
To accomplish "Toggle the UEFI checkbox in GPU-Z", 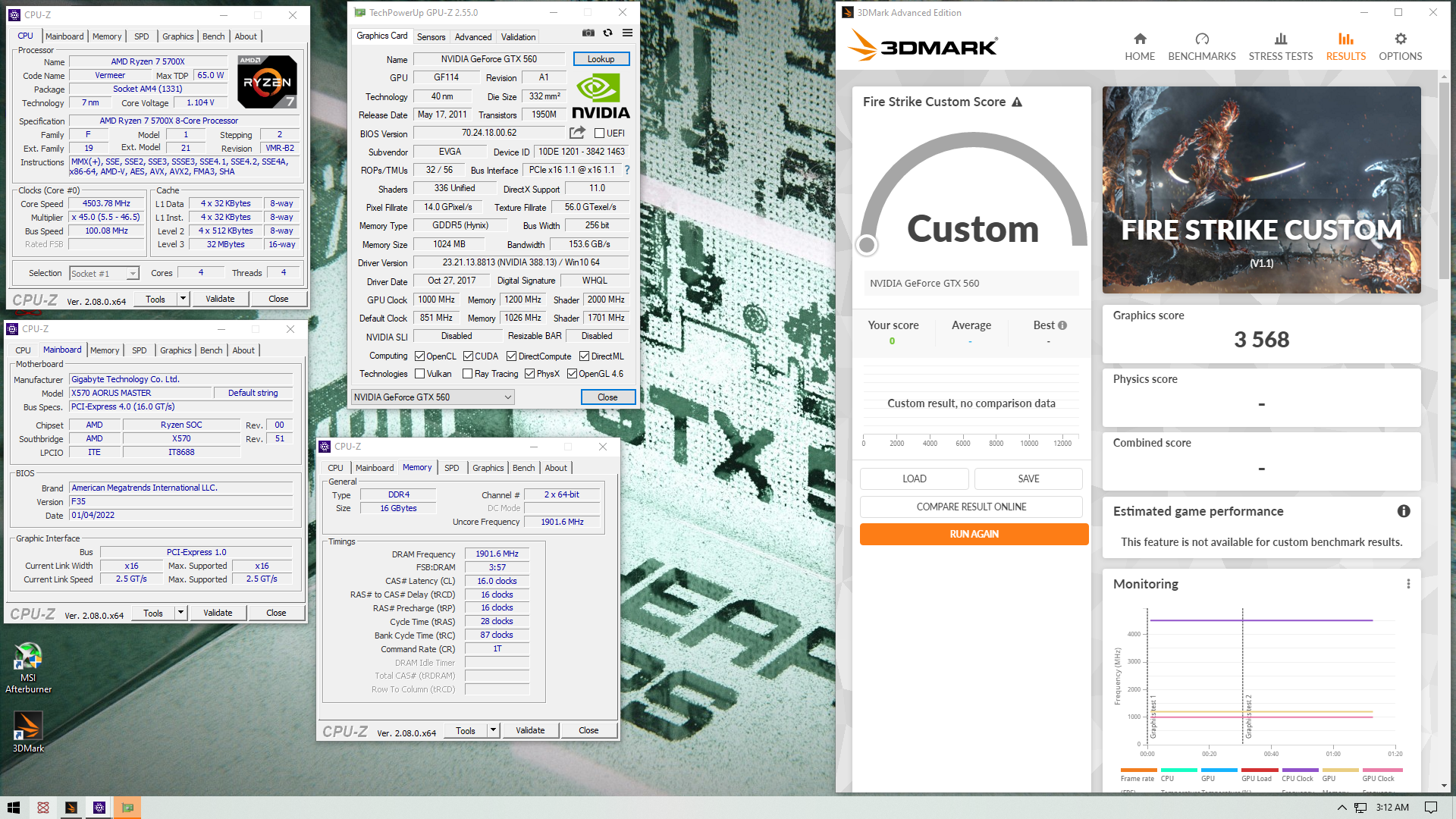I will click(599, 133).
